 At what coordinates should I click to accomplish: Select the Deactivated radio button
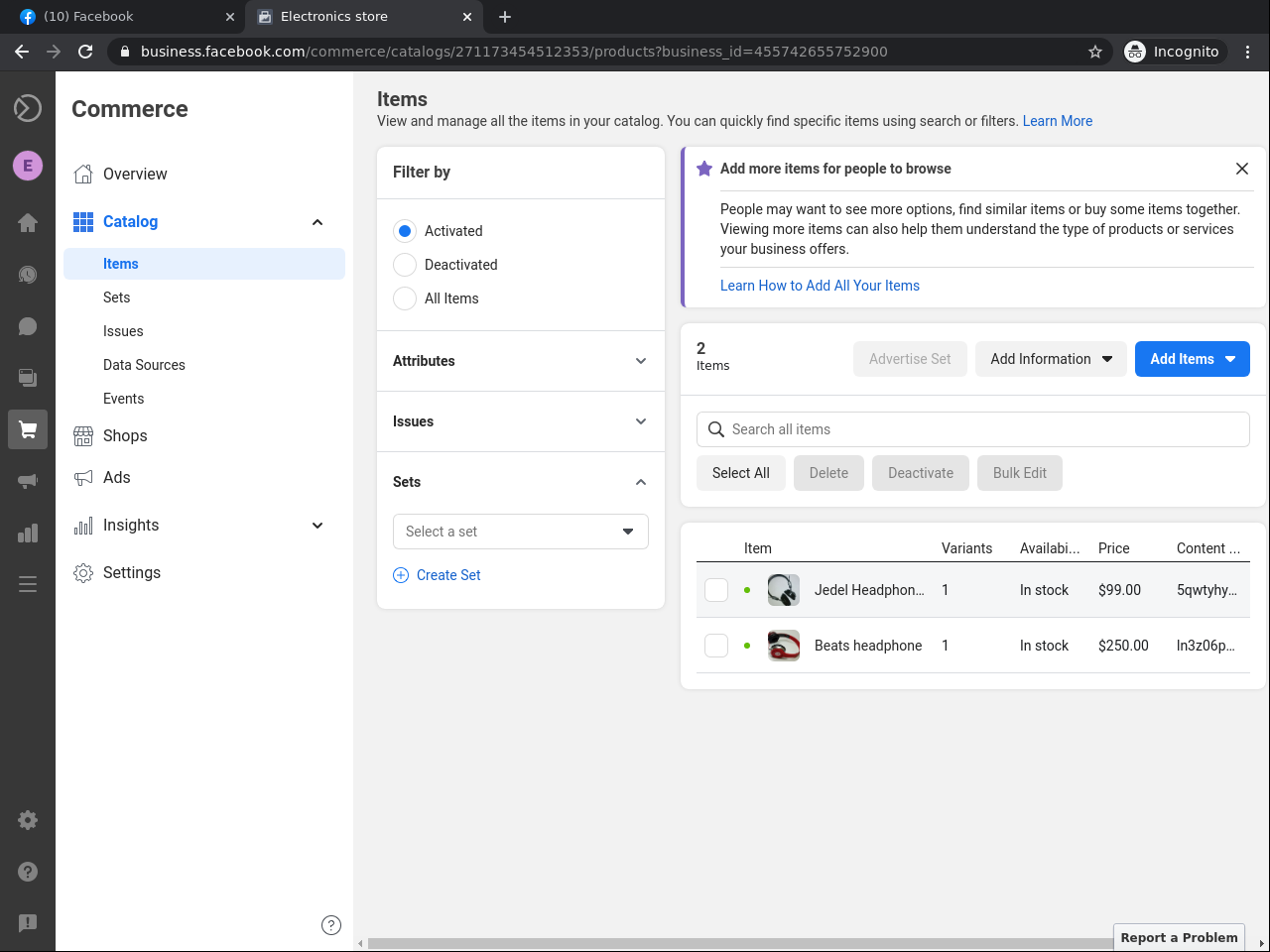click(405, 265)
